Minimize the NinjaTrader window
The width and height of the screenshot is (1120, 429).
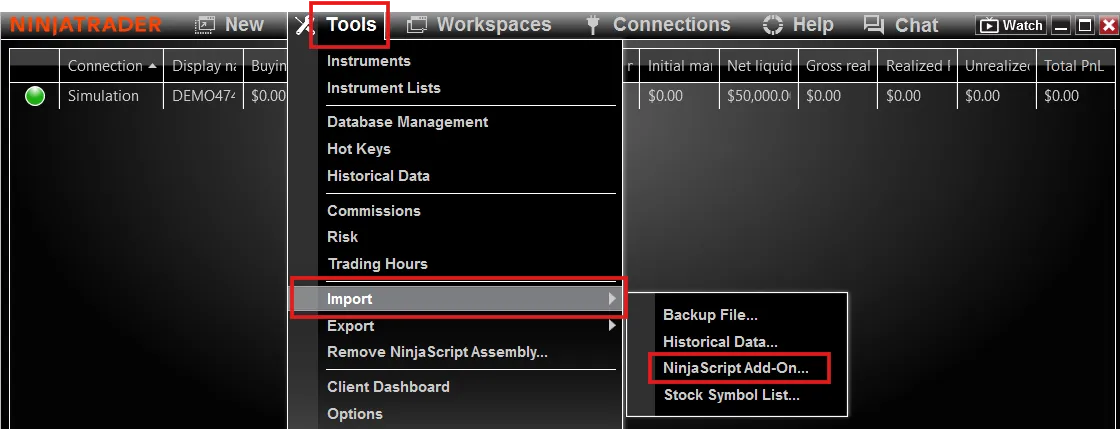point(1062,26)
